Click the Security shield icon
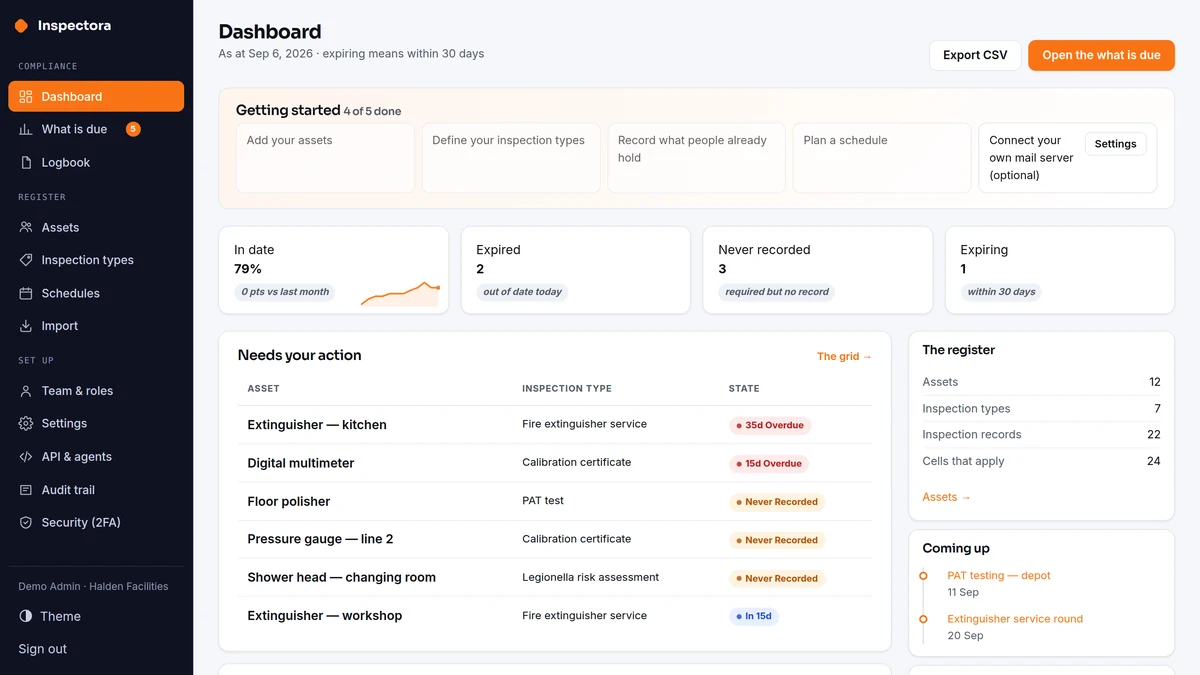This screenshot has width=1200, height=675. point(26,522)
